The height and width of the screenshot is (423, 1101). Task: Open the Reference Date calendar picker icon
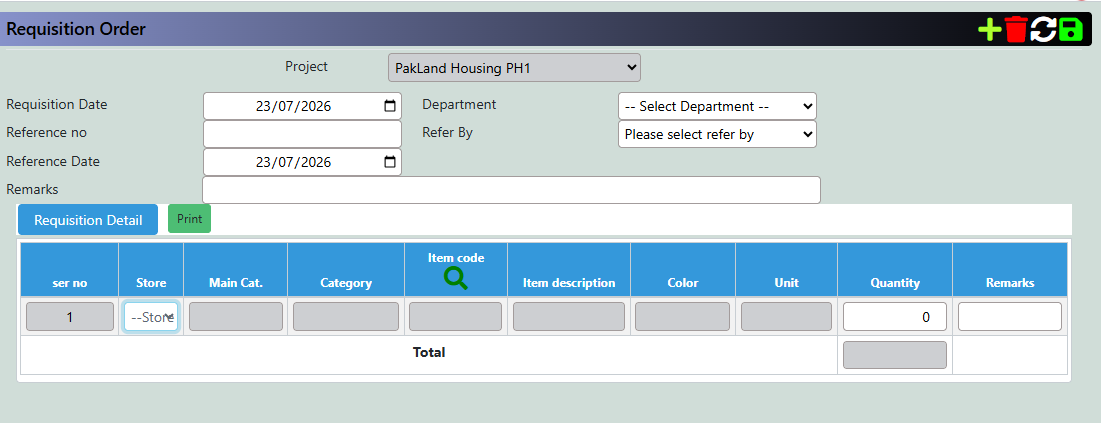click(390, 162)
